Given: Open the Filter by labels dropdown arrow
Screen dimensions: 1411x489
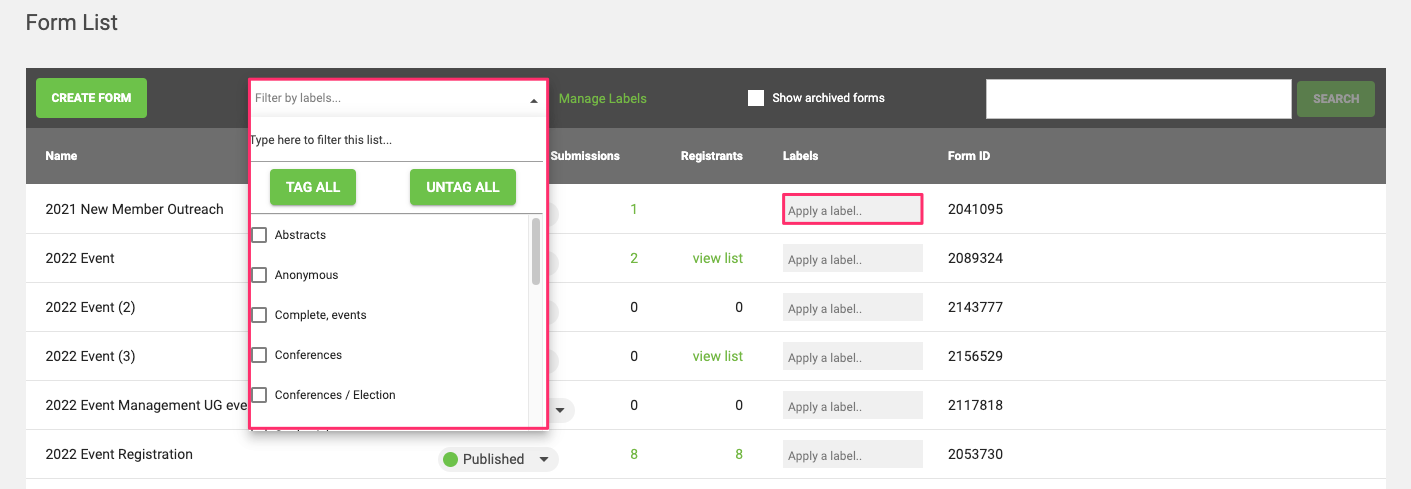Looking at the screenshot, I should [533, 100].
